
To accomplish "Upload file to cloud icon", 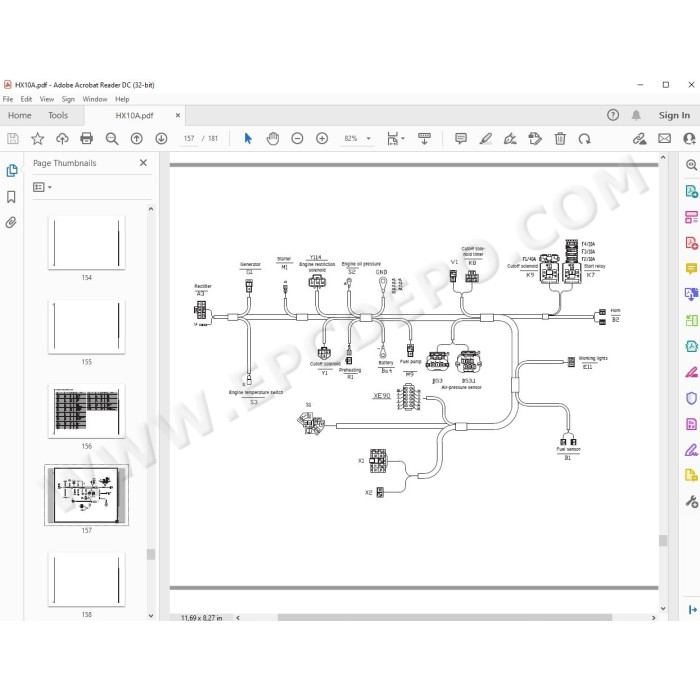I will point(62,139).
